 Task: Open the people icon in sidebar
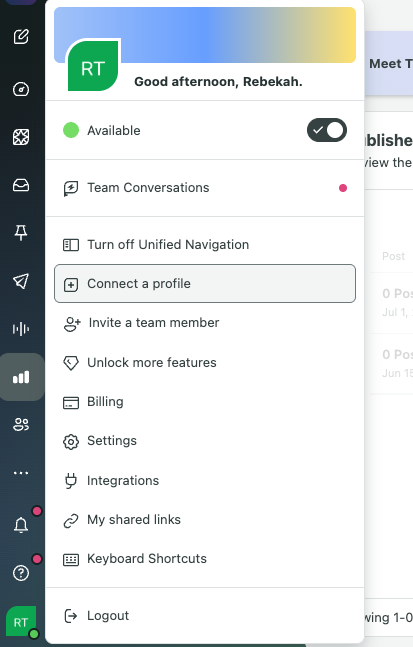pyautogui.click(x=21, y=425)
